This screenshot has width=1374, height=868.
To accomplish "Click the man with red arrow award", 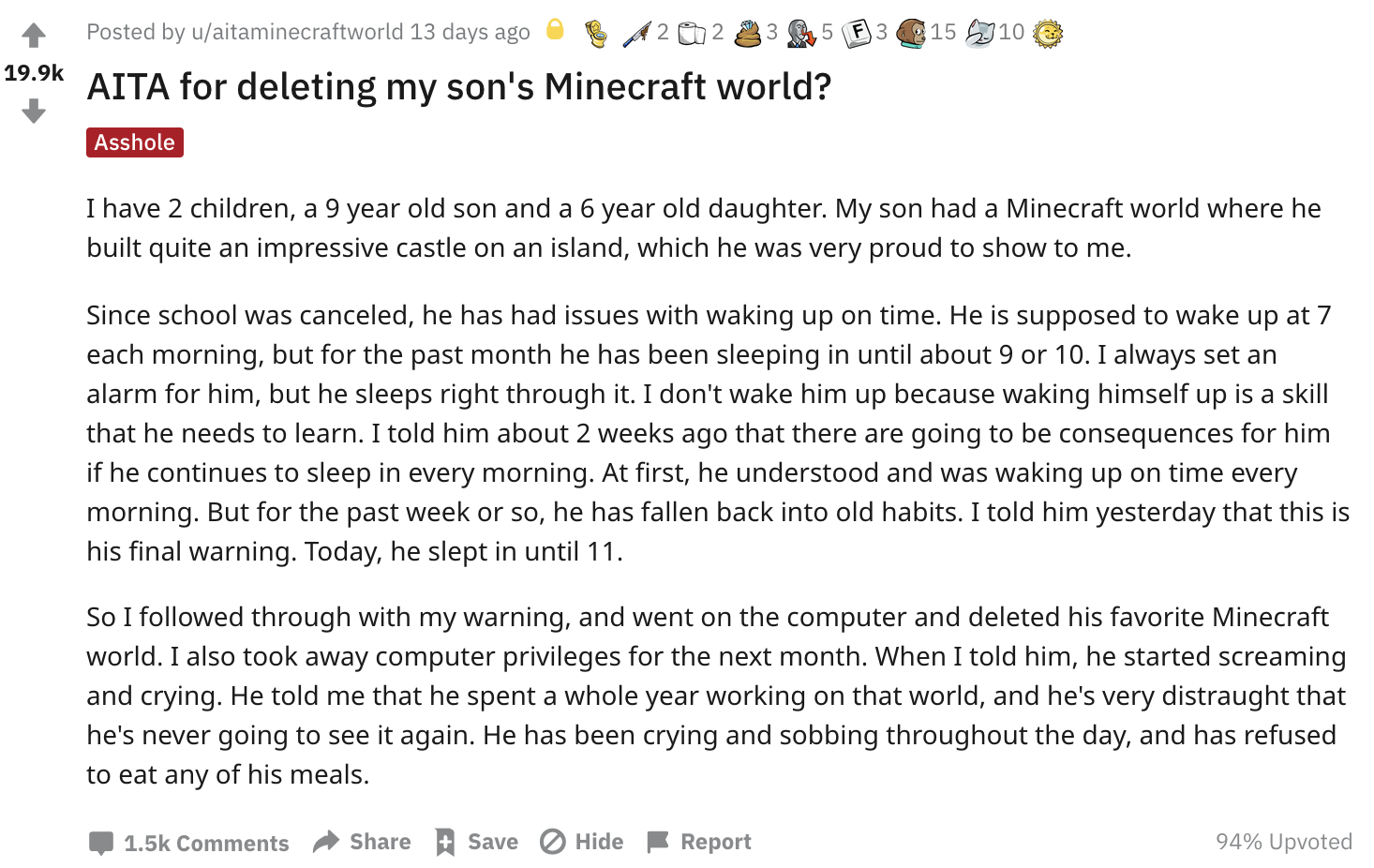I will (x=801, y=34).
